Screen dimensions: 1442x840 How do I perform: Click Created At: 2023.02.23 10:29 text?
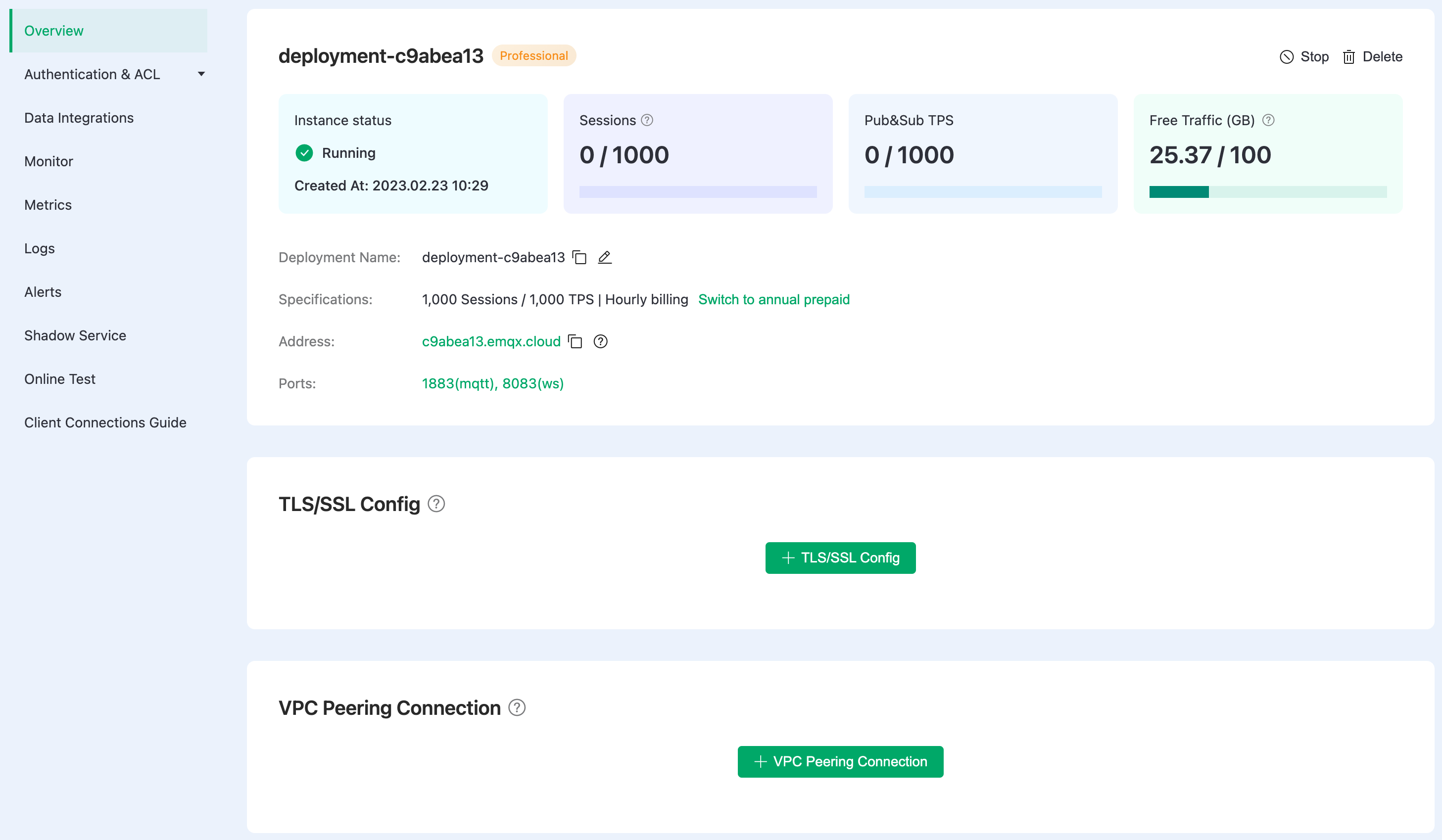(391, 186)
